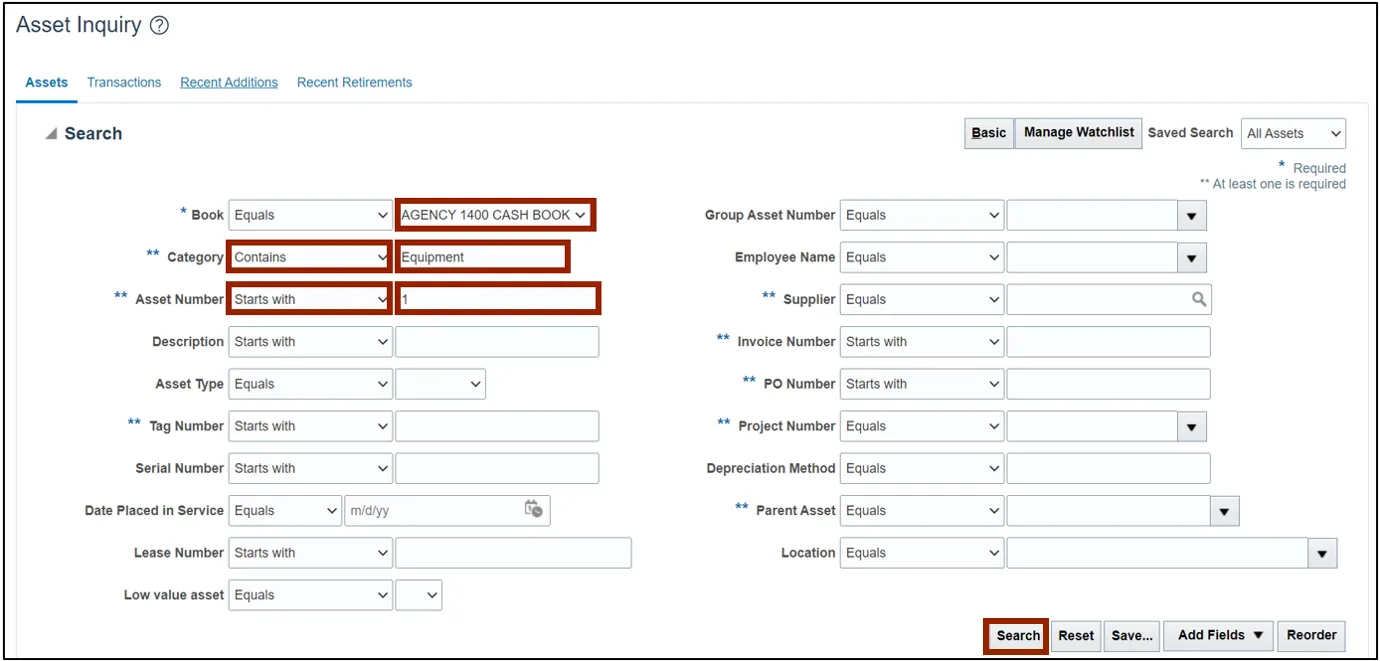Click the Search button
This screenshot has width=1380, height=661.
[x=1017, y=636]
